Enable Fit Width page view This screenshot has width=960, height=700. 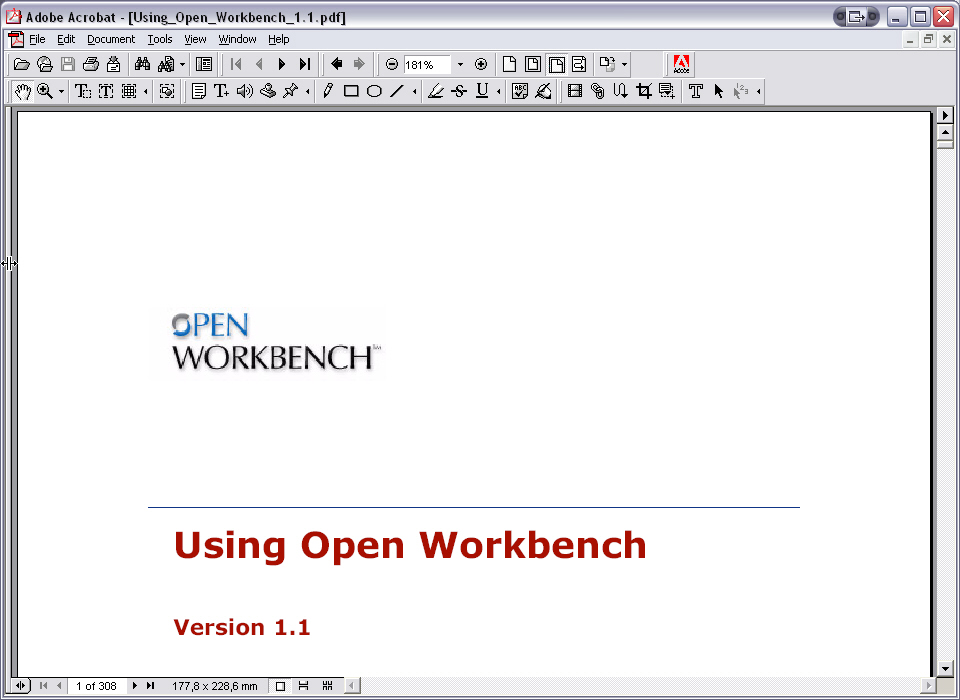[x=556, y=64]
